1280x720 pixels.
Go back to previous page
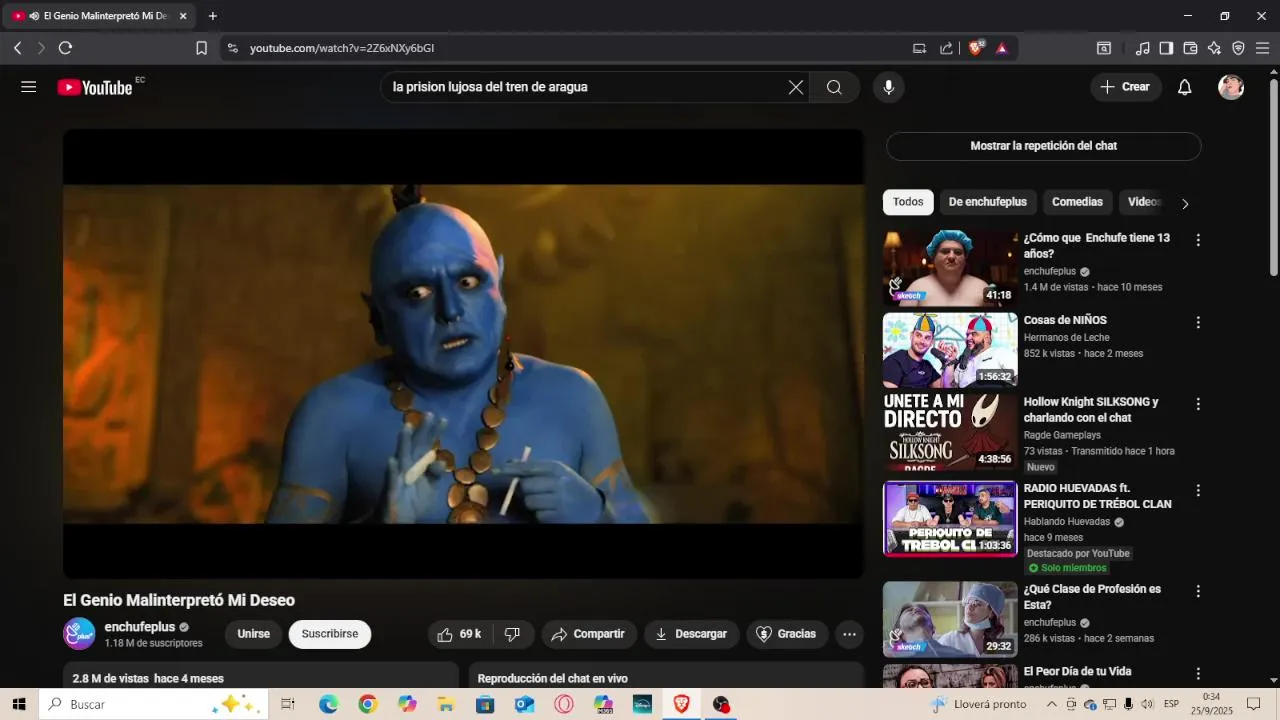[17, 48]
